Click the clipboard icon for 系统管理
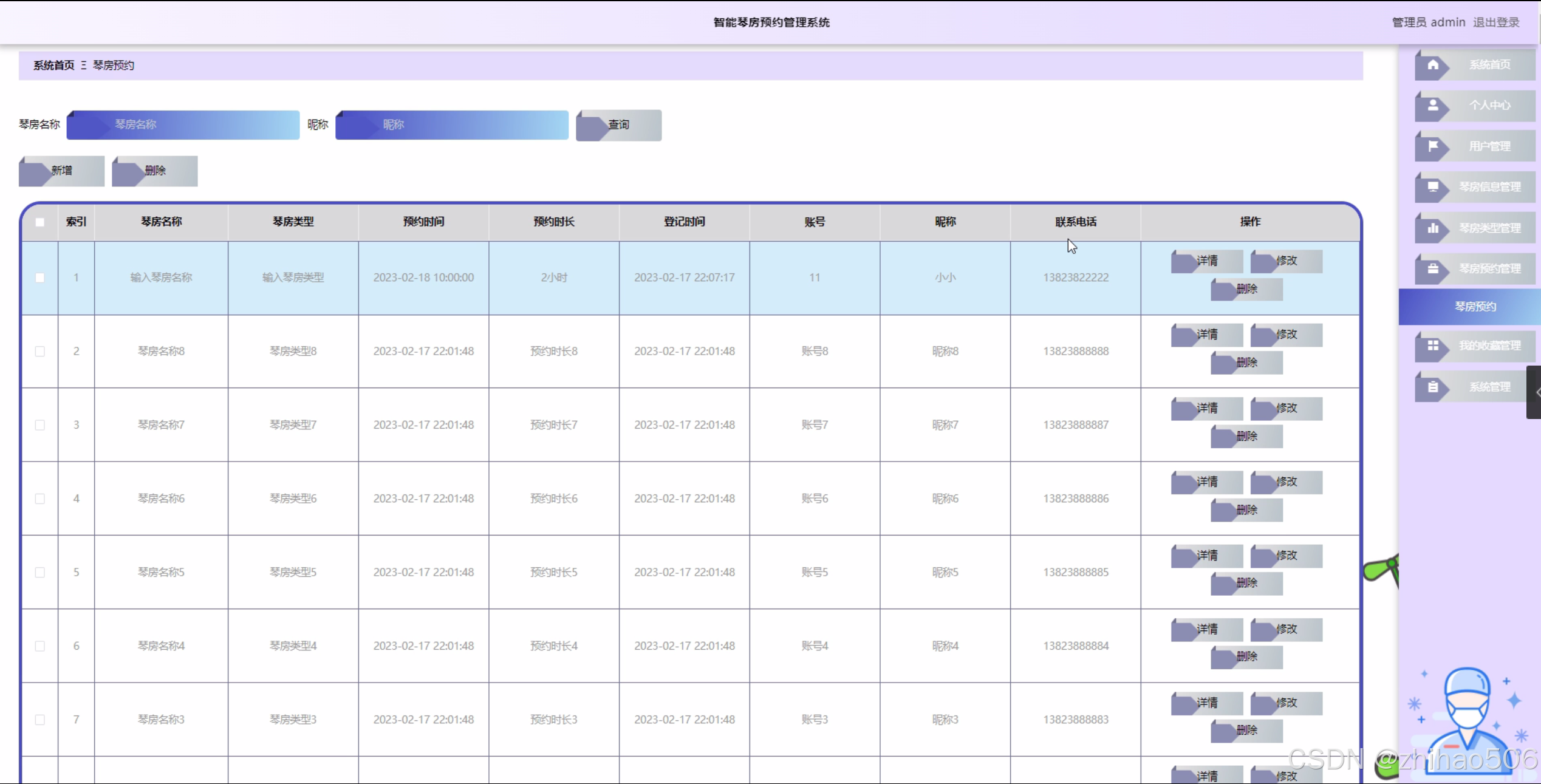Viewport: 1541px width, 784px height. tap(1433, 387)
